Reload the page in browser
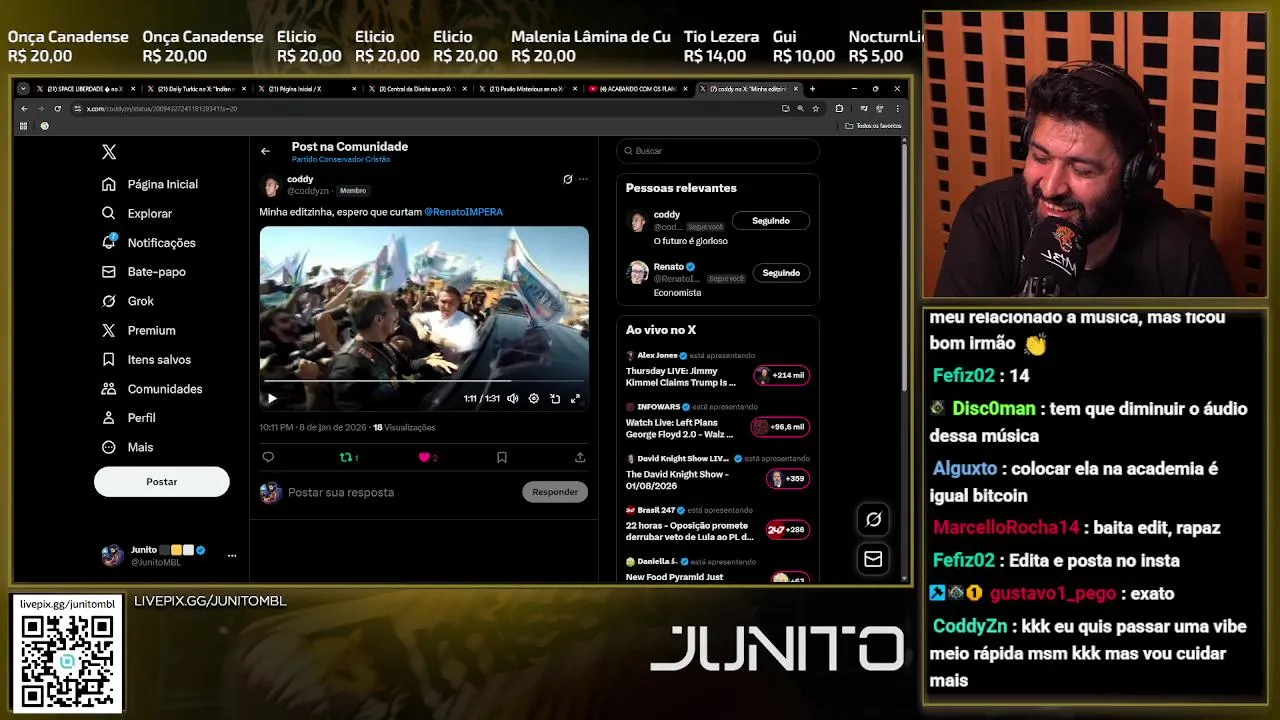1280x720 pixels. point(58,108)
